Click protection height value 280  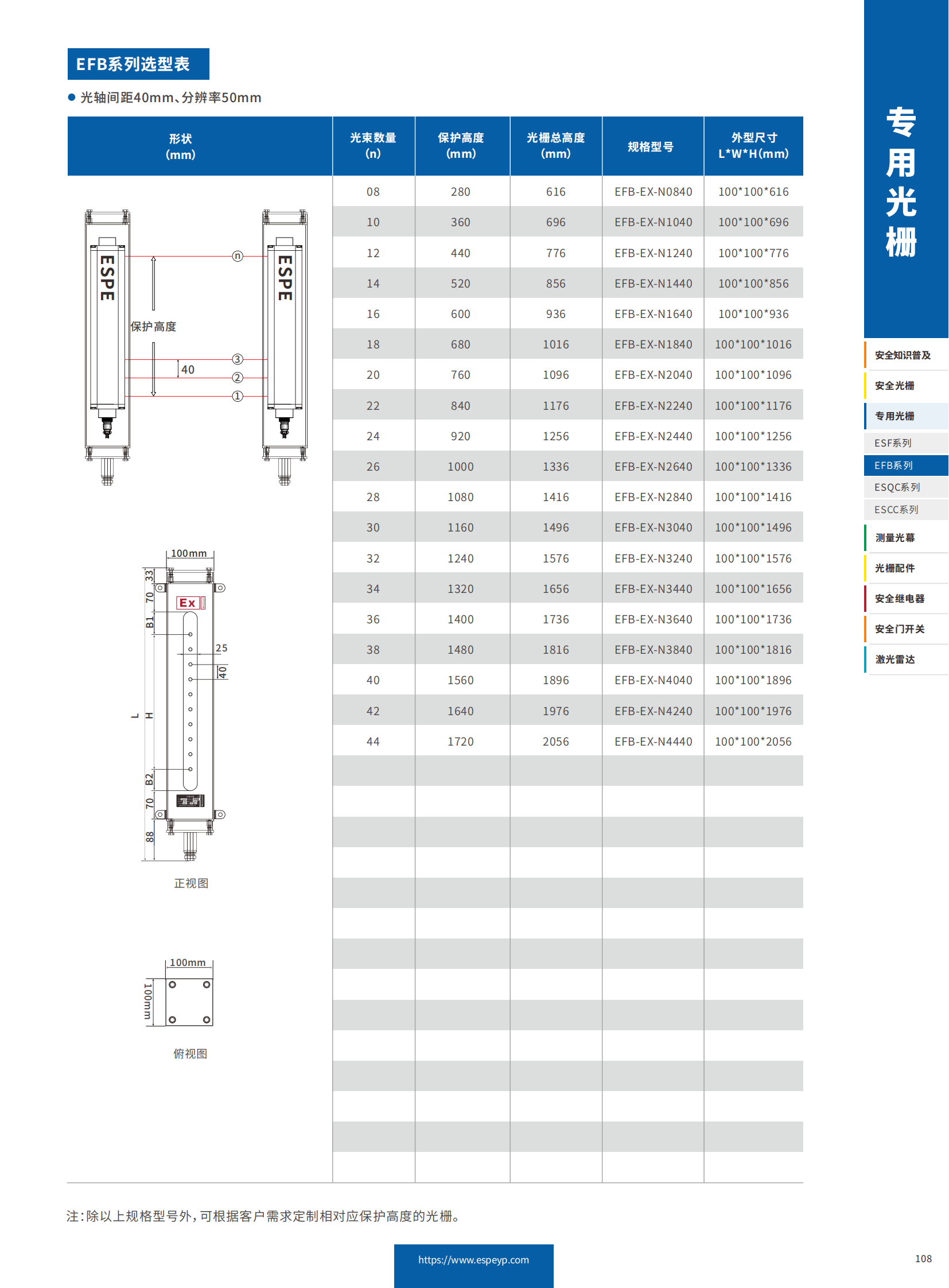461,192
